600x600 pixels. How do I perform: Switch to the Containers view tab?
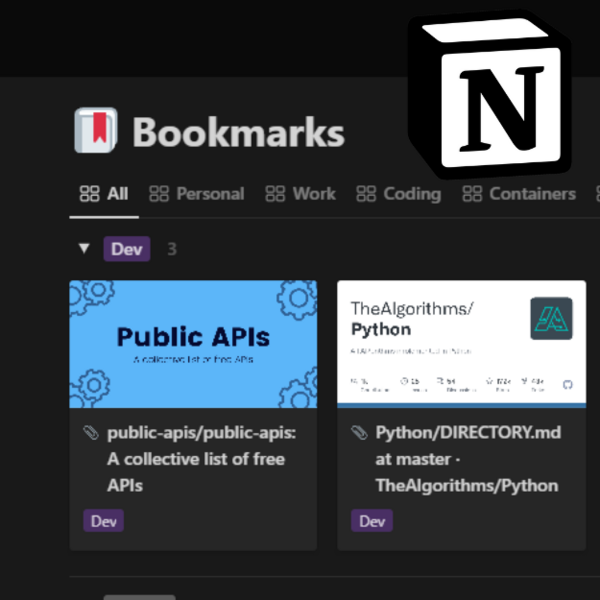click(x=519, y=194)
